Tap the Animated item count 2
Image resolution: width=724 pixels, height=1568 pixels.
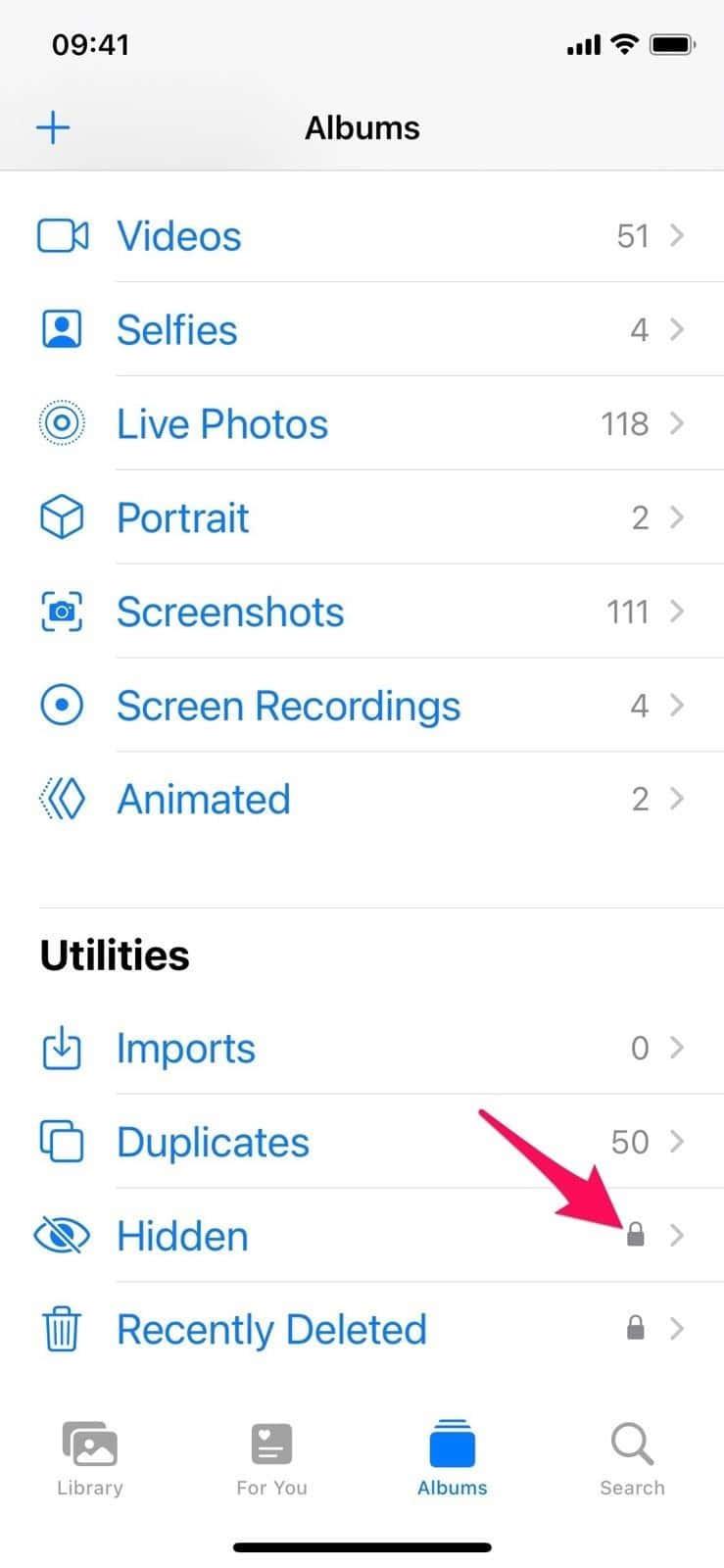[x=640, y=800]
